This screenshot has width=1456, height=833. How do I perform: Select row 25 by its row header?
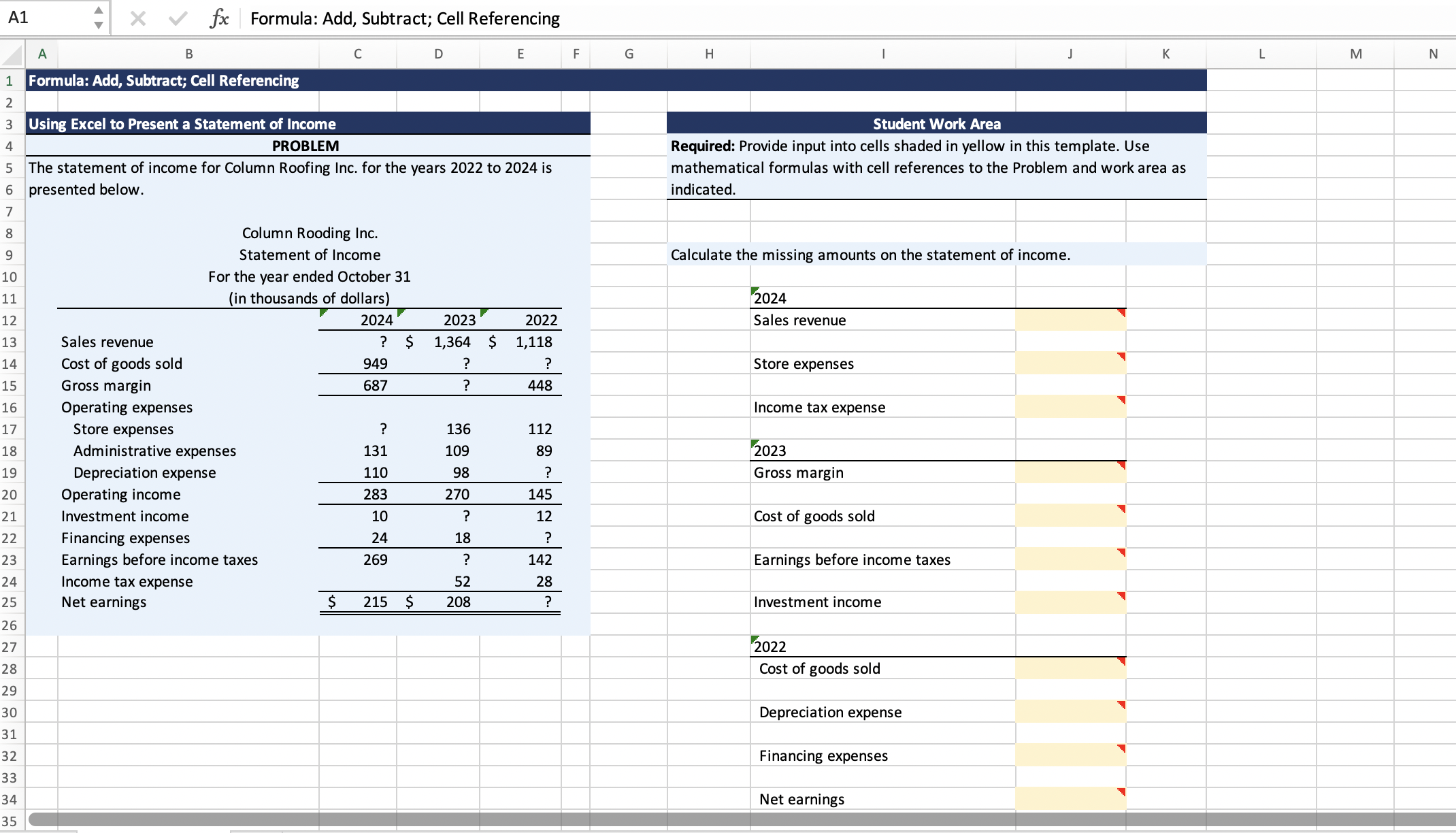(x=10, y=602)
